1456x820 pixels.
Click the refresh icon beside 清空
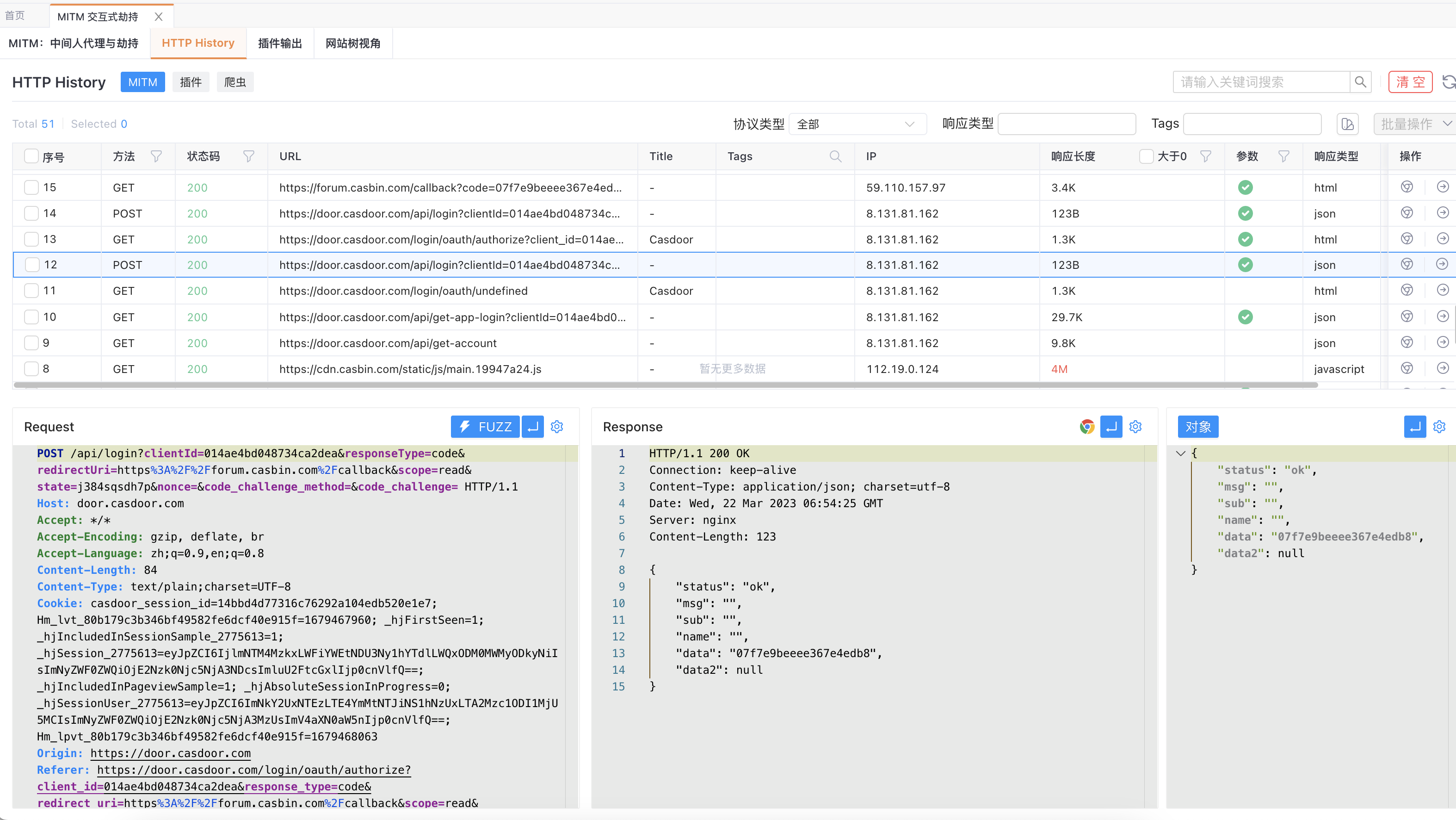[1449, 82]
